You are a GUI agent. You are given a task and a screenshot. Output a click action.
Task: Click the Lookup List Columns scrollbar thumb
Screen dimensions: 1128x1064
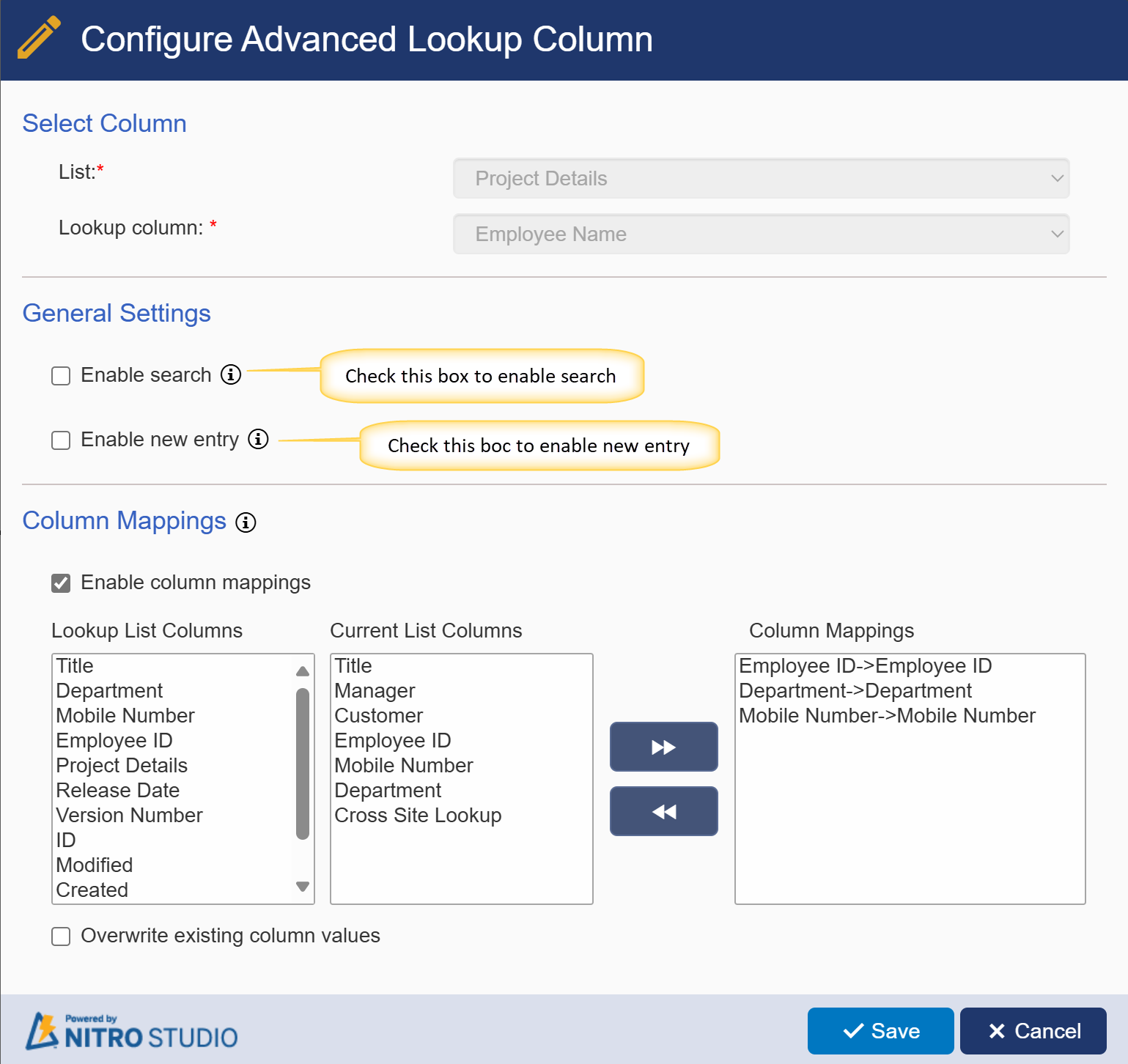coord(303,764)
